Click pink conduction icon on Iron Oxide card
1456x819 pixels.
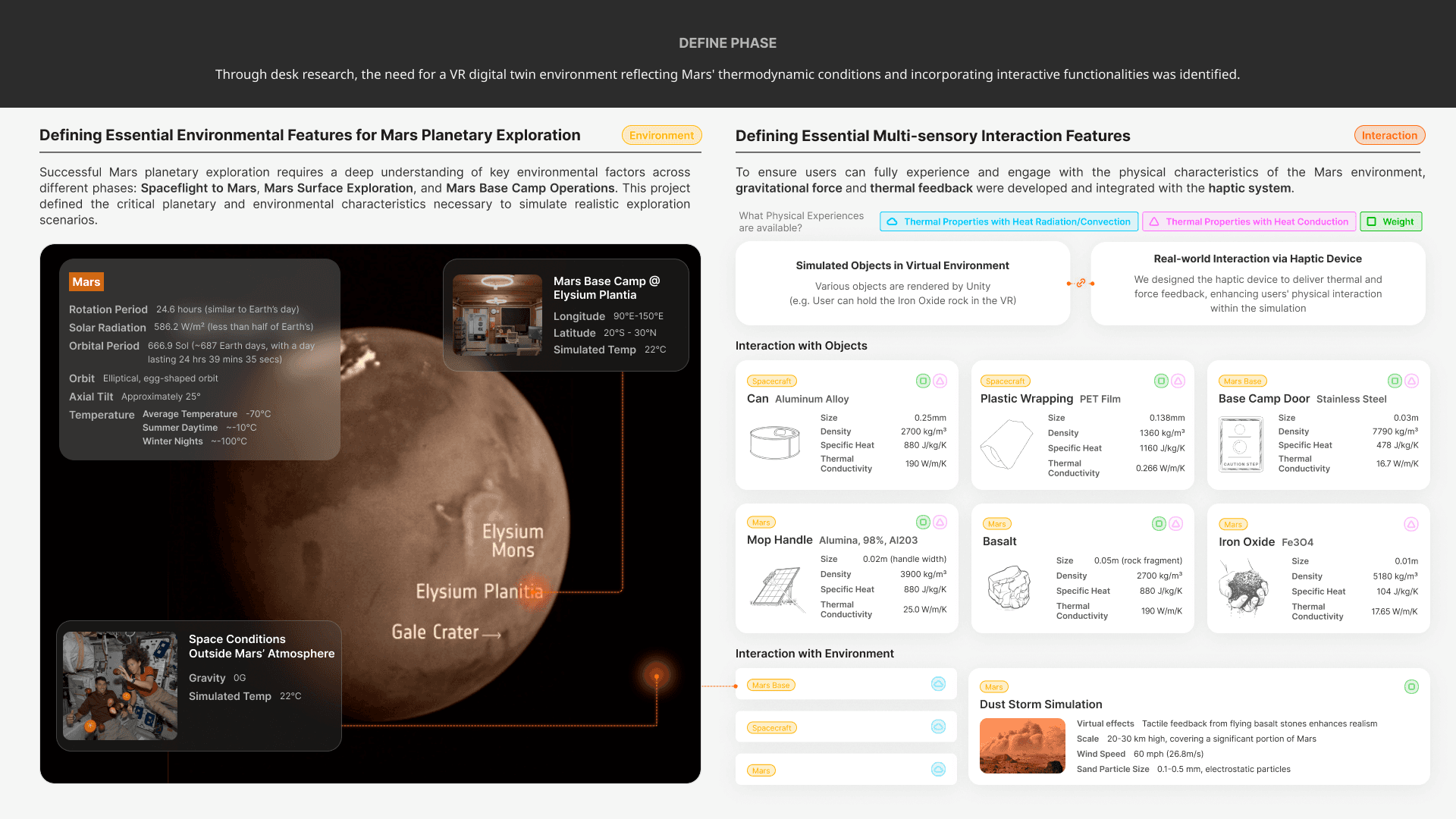(x=1410, y=524)
